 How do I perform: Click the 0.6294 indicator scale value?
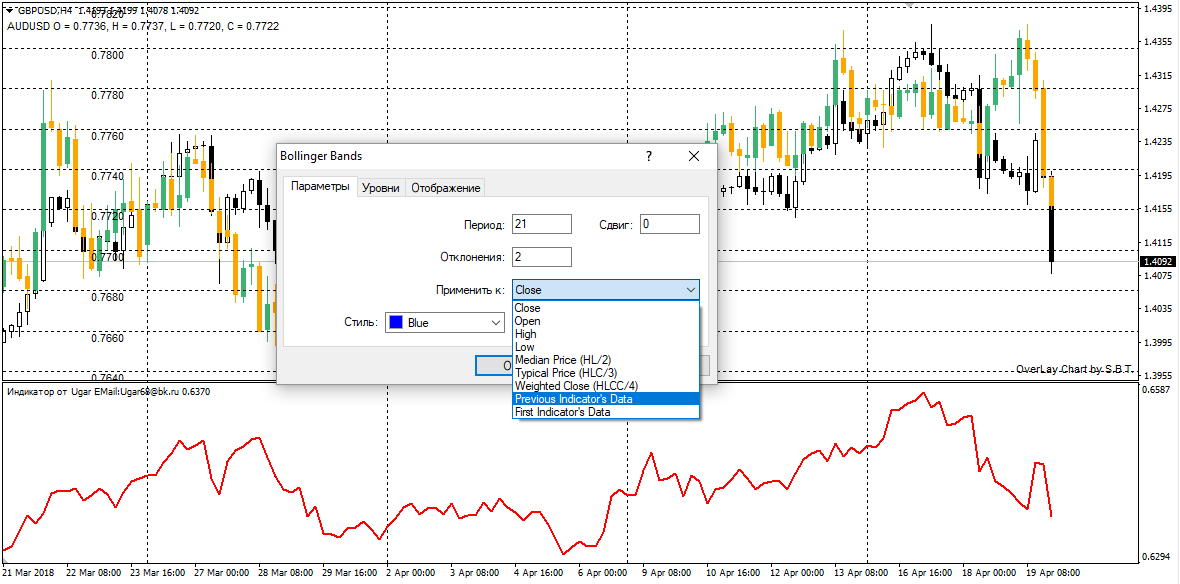[1158, 558]
